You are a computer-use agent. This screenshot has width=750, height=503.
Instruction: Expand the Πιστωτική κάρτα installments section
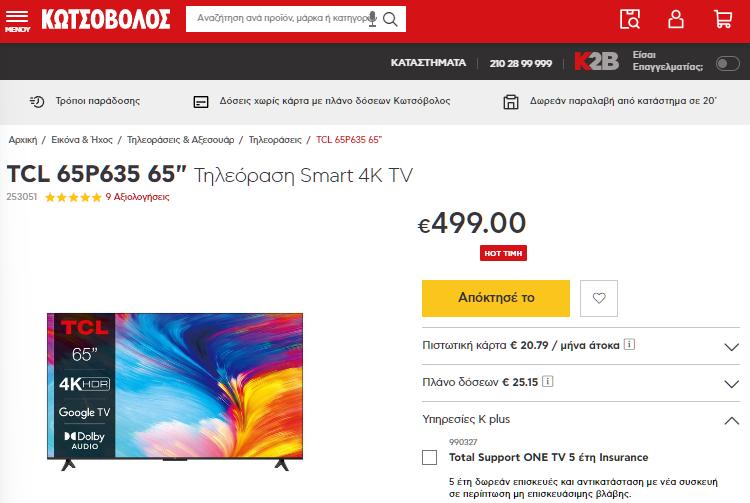(x=731, y=347)
